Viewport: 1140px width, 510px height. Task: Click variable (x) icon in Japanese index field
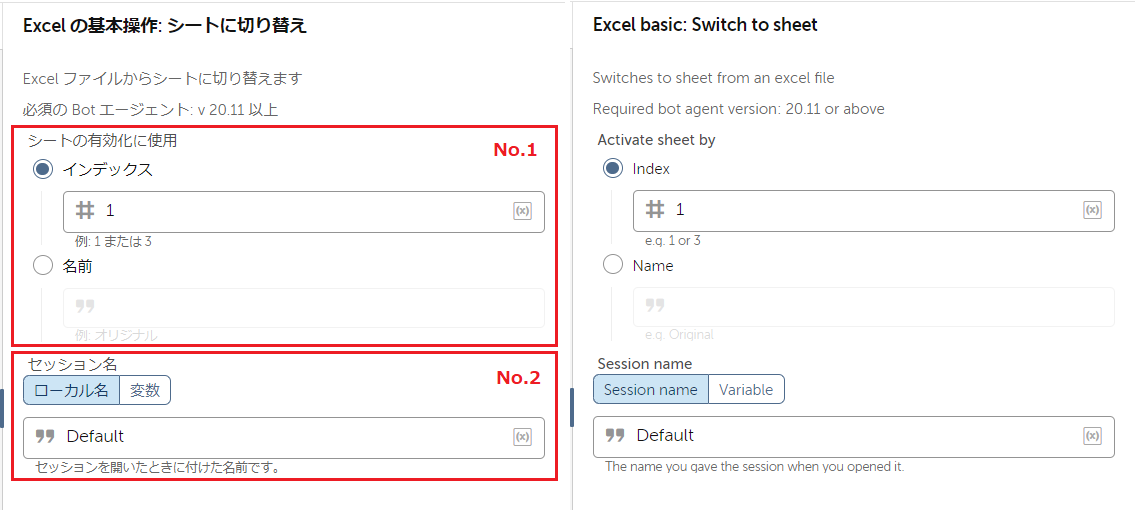click(x=522, y=211)
